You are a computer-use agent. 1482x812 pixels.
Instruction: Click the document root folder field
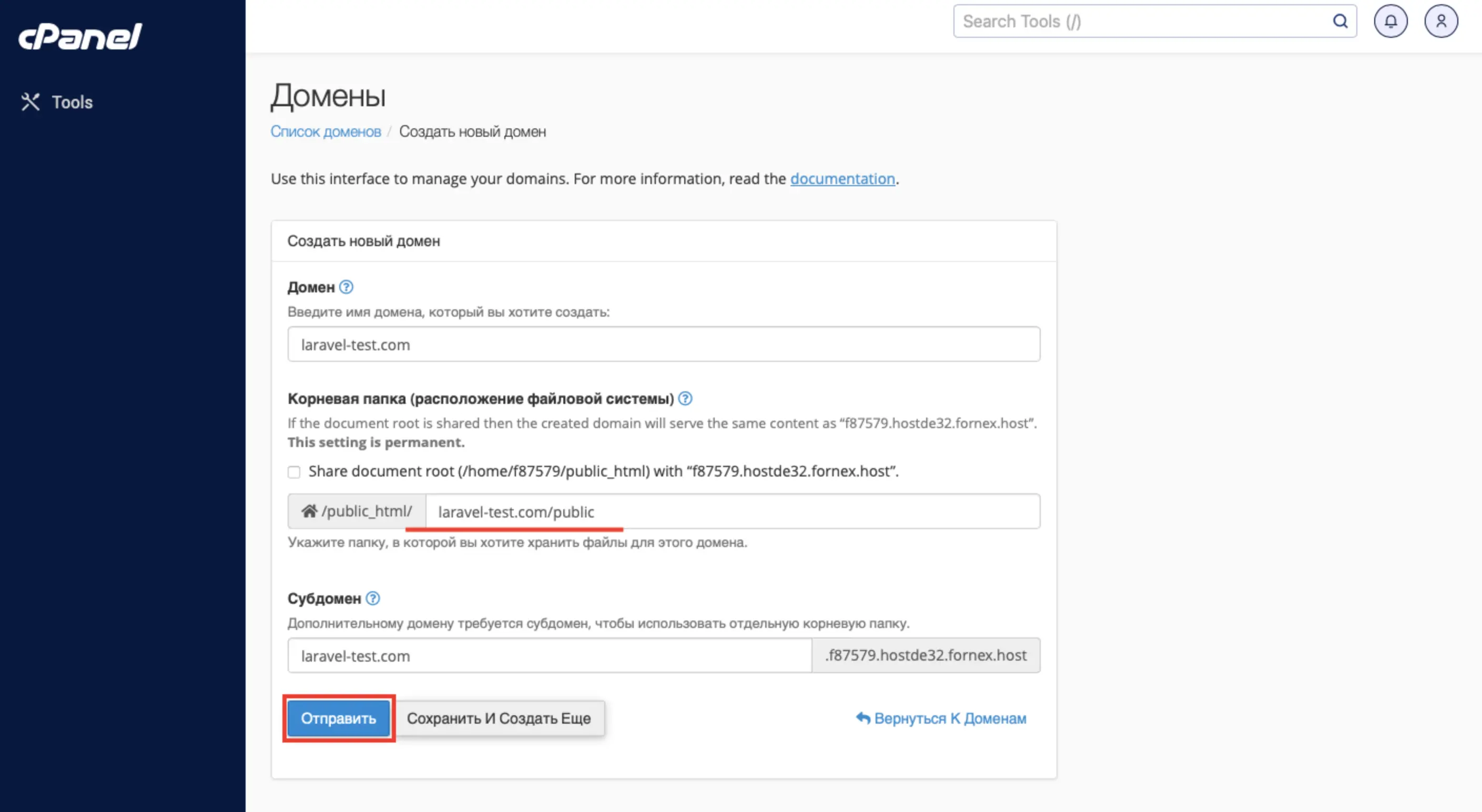point(733,511)
